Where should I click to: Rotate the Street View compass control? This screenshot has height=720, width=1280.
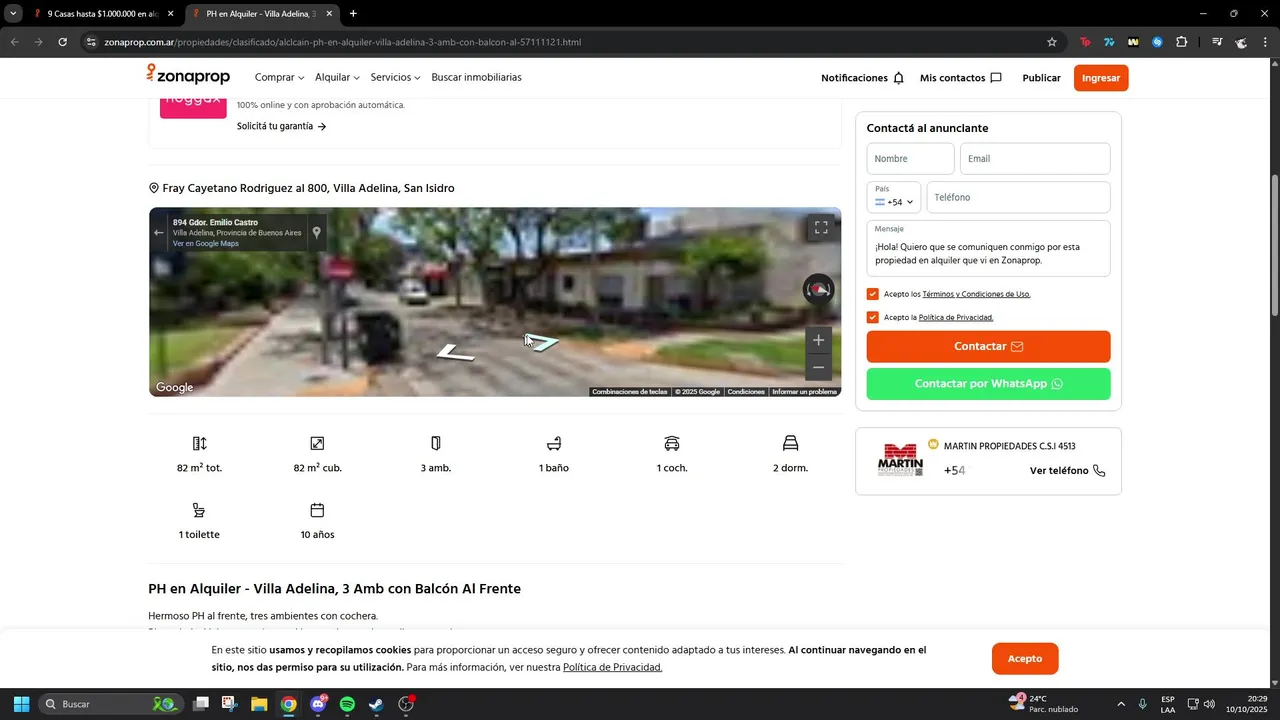click(x=819, y=290)
